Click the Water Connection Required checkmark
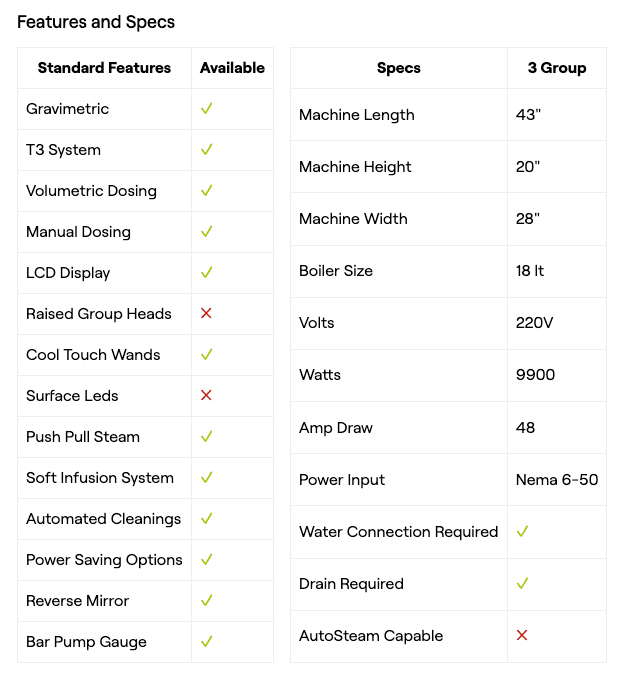The height and width of the screenshot is (679, 630). 522,532
